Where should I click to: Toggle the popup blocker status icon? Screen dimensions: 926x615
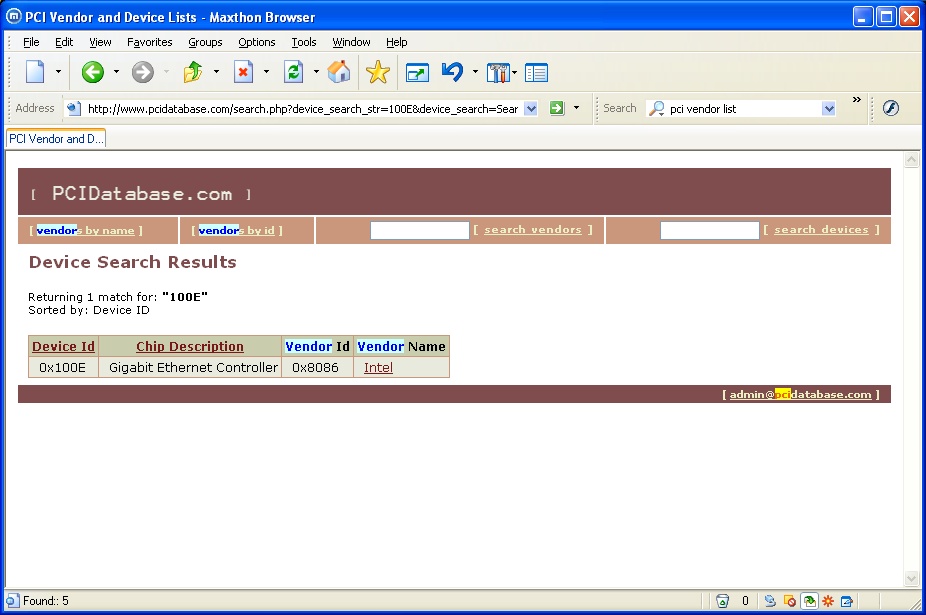pos(790,601)
